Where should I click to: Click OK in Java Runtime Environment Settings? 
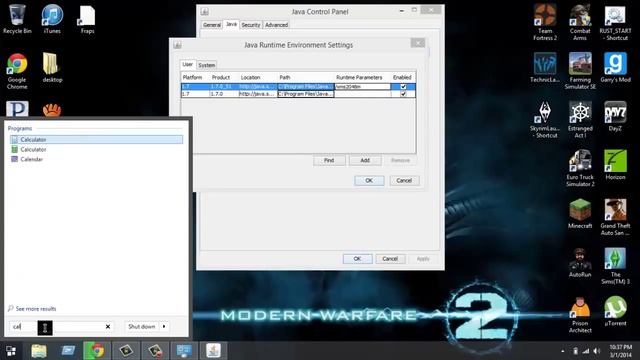coord(369,180)
